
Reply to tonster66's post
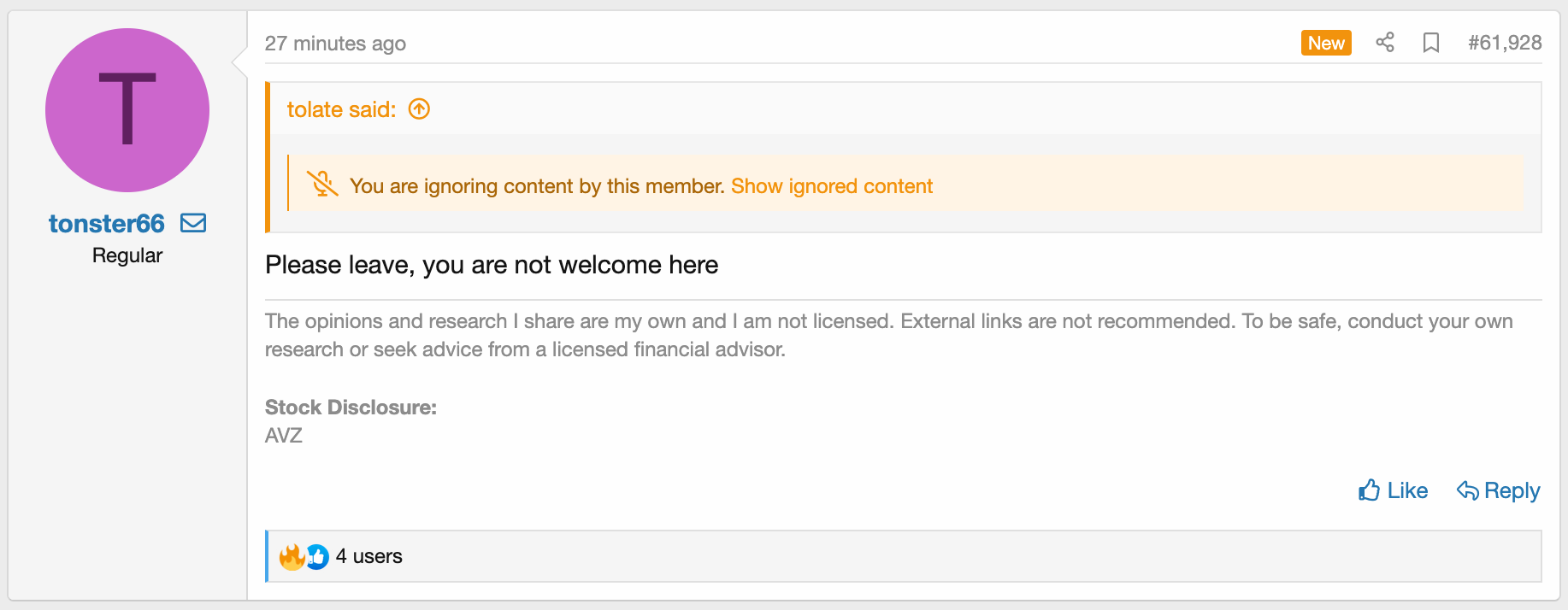pyautogui.click(x=1499, y=490)
